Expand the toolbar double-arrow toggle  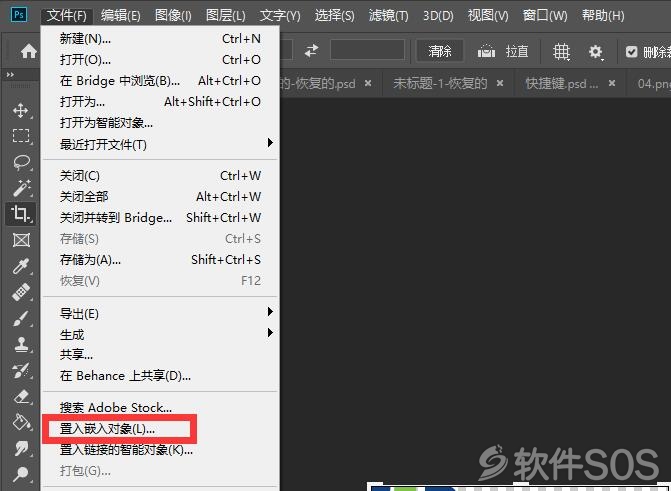pos(10,75)
